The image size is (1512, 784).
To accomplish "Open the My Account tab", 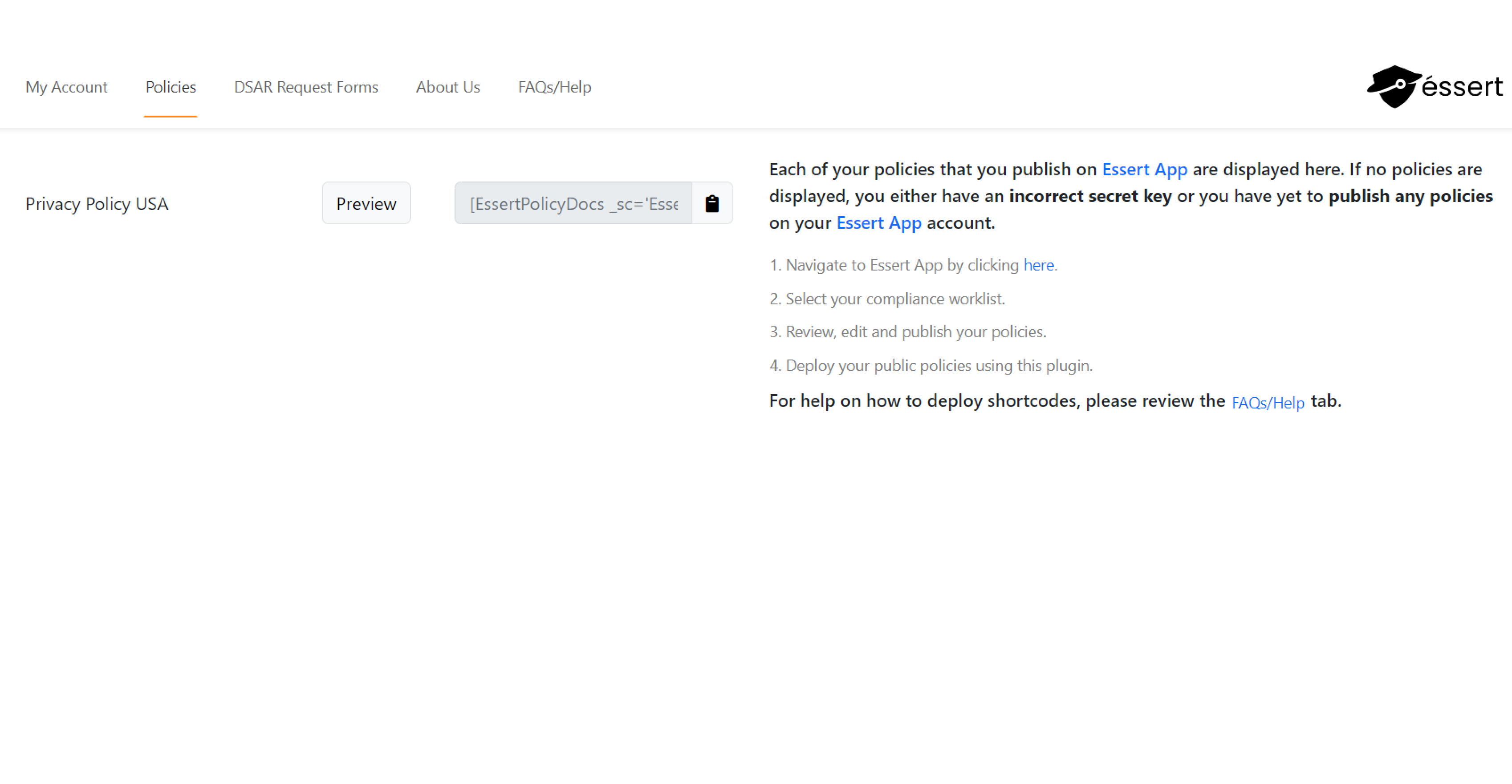I will tap(66, 87).
